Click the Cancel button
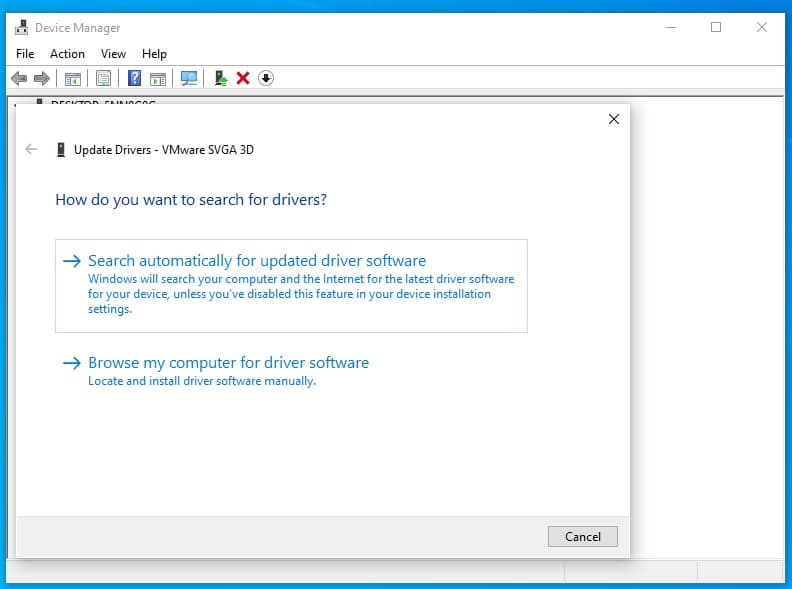Screen dimensions: 792x589 [x=582, y=536]
